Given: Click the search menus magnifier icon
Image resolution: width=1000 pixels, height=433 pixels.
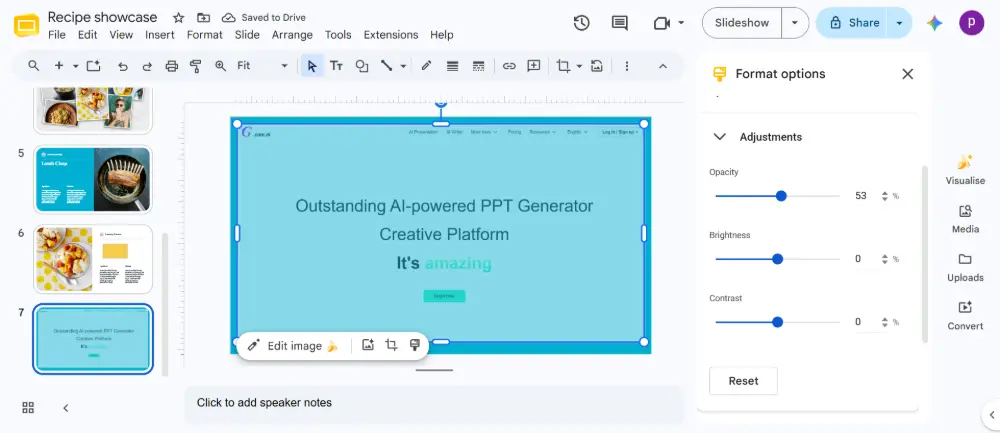Looking at the screenshot, I should point(34,66).
